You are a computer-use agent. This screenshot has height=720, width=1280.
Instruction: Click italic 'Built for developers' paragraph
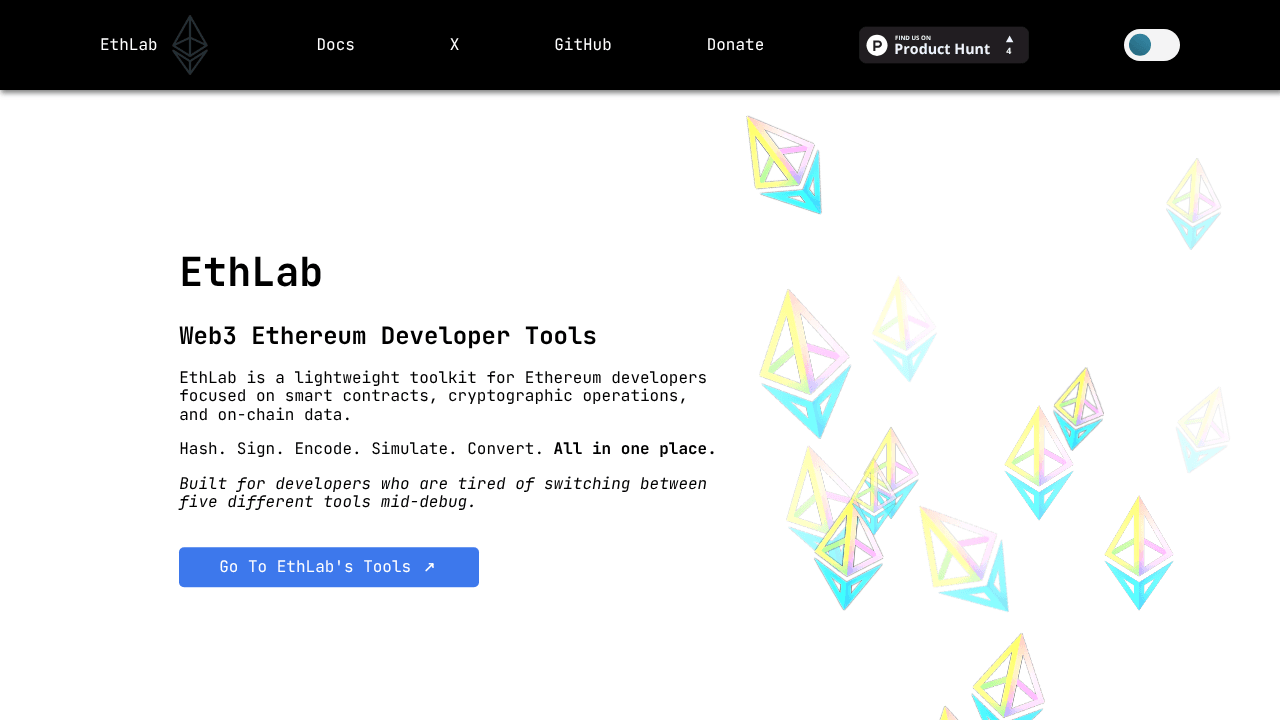(443, 493)
